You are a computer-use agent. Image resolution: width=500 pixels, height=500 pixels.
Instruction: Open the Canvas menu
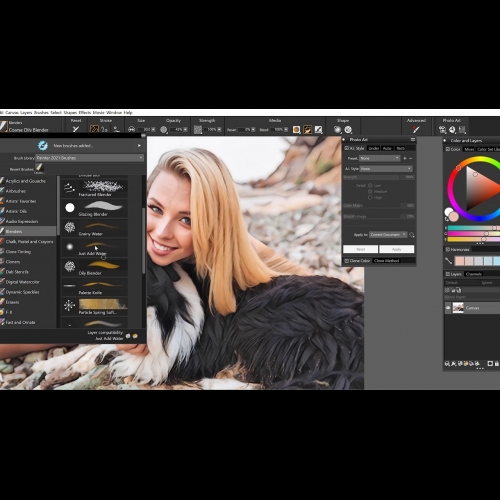tap(12, 113)
